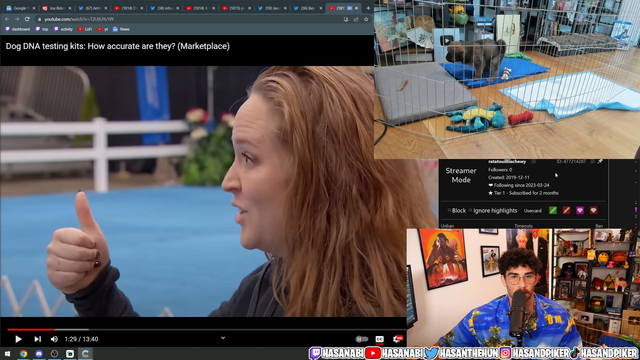This screenshot has width=640, height=360.
Task: Open the Windows Start menu
Action: 7,353
